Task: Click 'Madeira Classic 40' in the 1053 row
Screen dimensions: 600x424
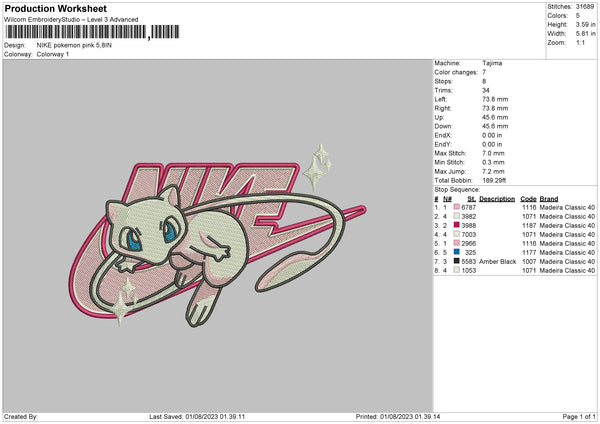Action: pyautogui.click(x=567, y=271)
